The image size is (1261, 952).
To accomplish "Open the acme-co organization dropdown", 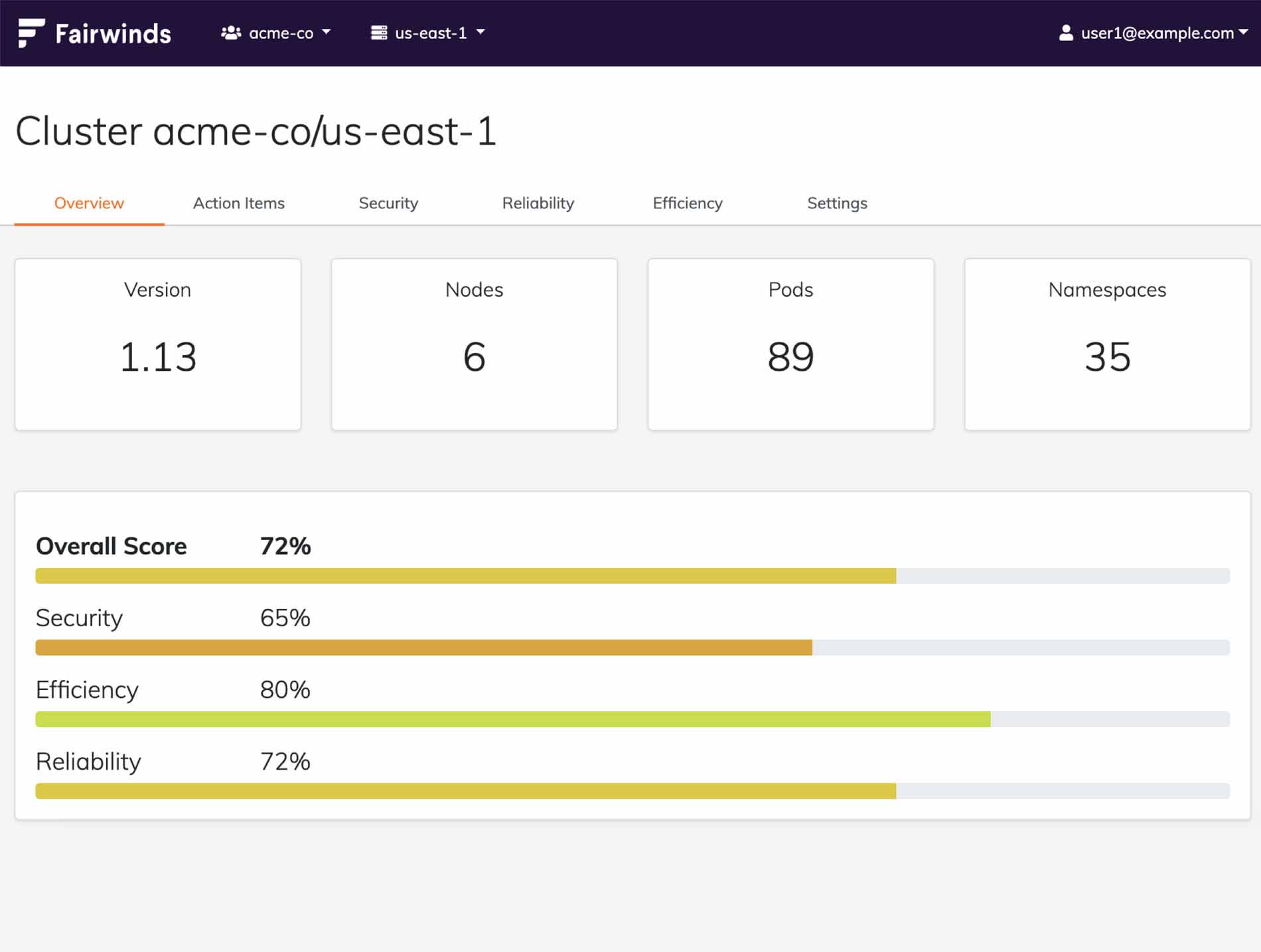I will point(276,33).
